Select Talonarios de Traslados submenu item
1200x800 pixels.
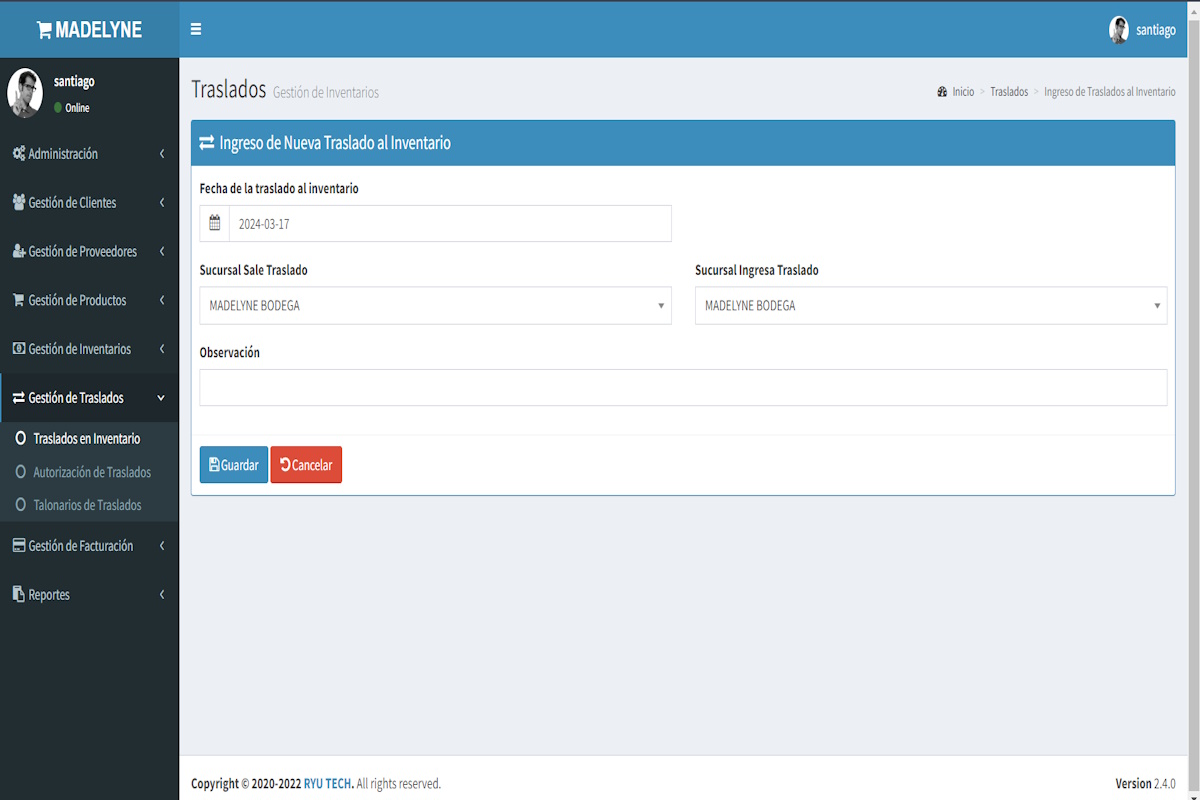click(x=87, y=505)
